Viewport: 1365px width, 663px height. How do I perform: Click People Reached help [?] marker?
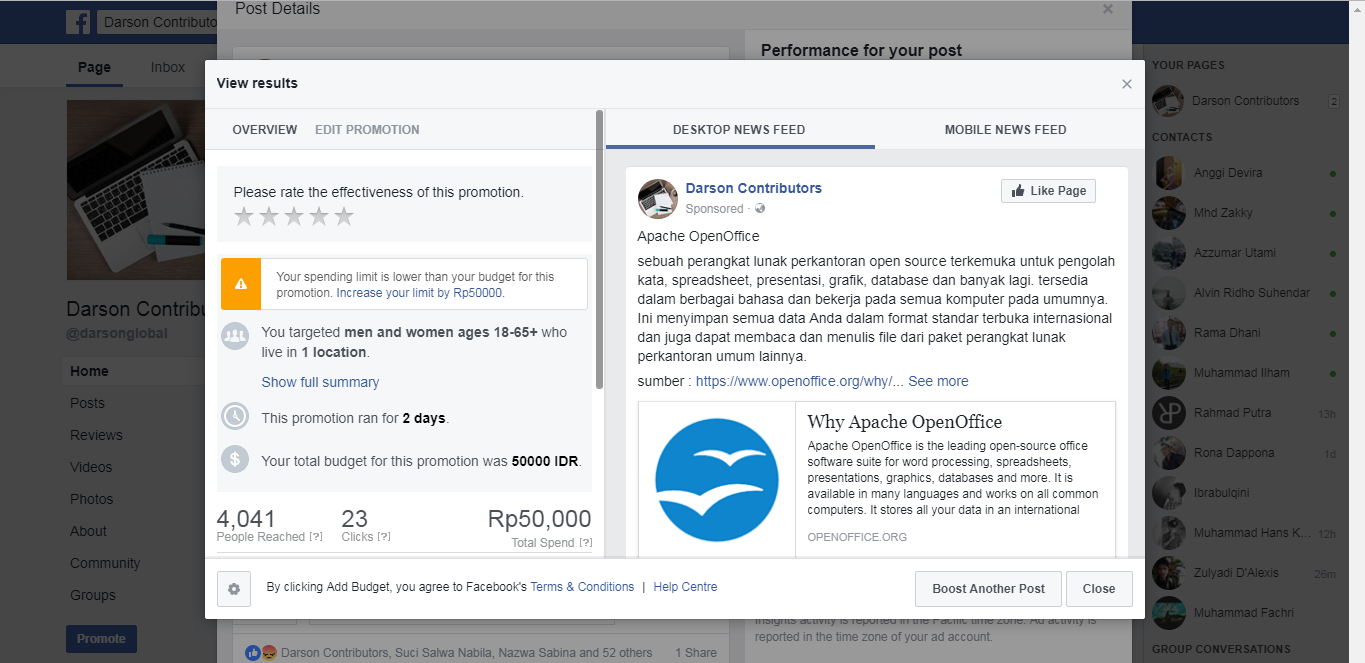316,537
